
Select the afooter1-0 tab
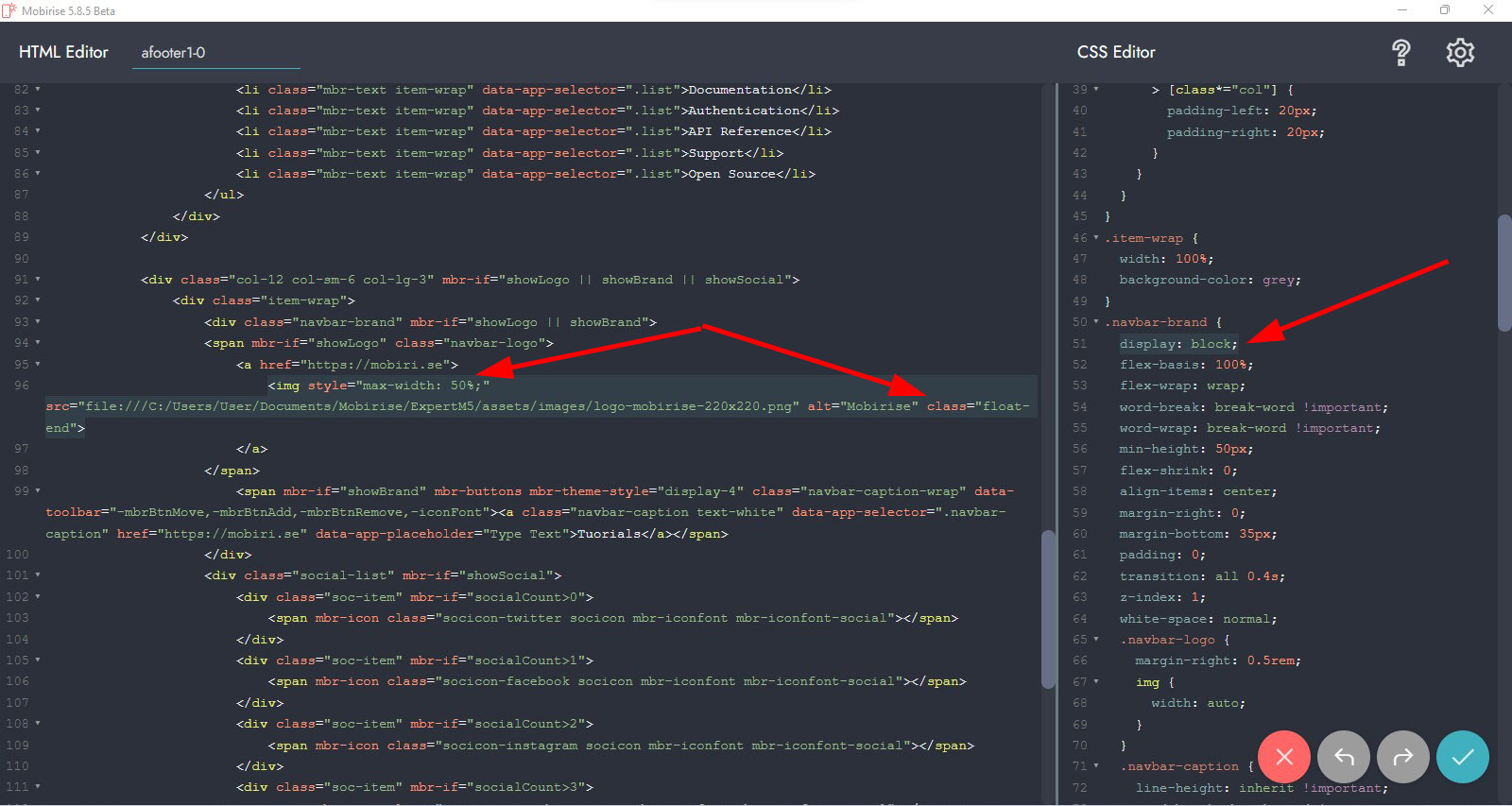[x=173, y=53]
